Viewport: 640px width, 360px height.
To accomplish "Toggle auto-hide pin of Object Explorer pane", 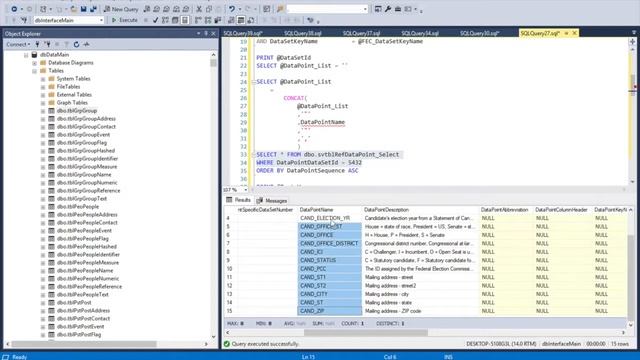I will [x=206, y=33].
